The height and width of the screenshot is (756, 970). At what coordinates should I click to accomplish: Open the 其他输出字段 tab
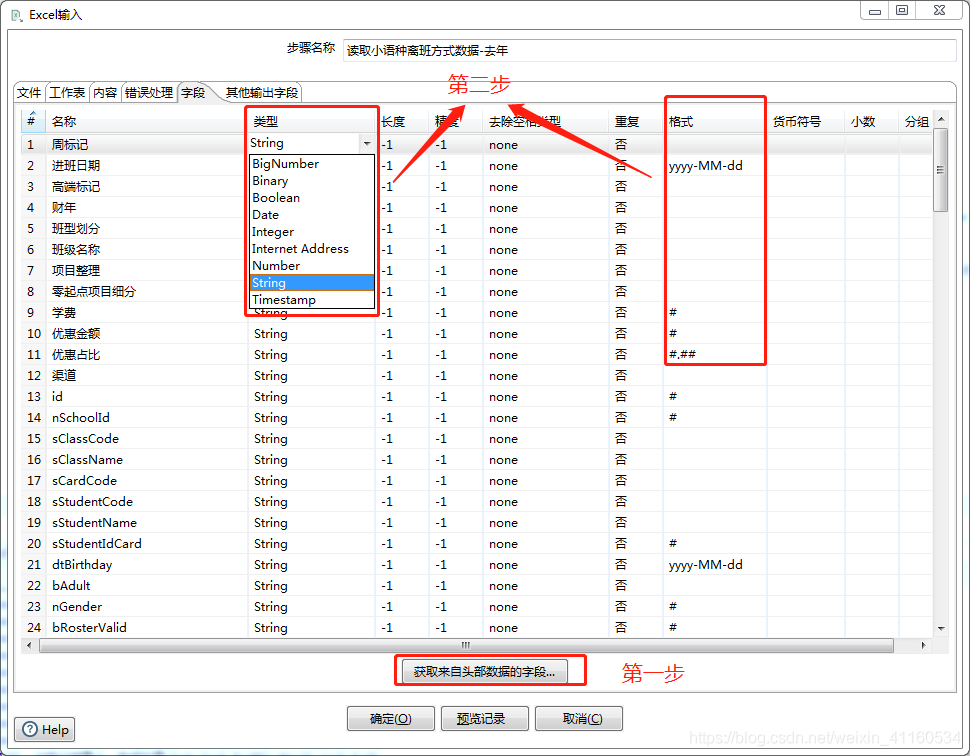coord(262,93)
